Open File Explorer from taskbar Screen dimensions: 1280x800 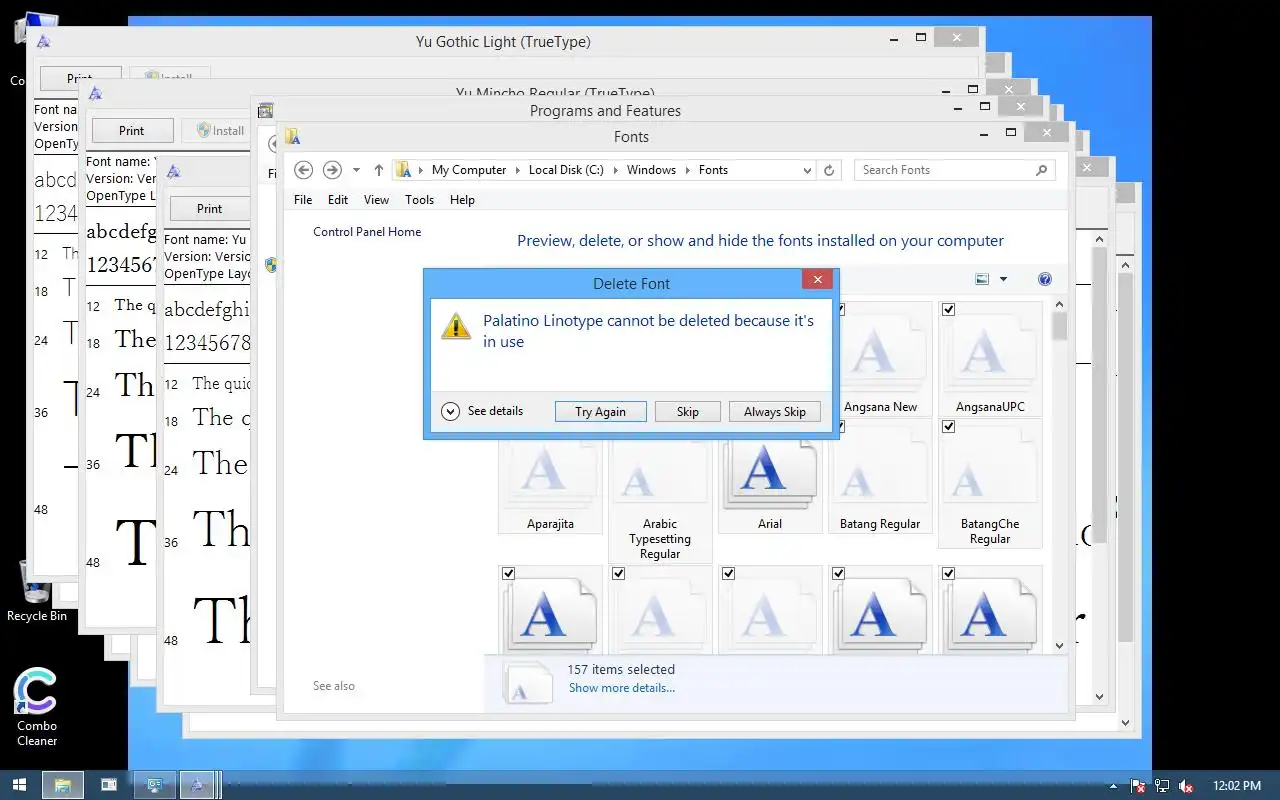point(62,785)
